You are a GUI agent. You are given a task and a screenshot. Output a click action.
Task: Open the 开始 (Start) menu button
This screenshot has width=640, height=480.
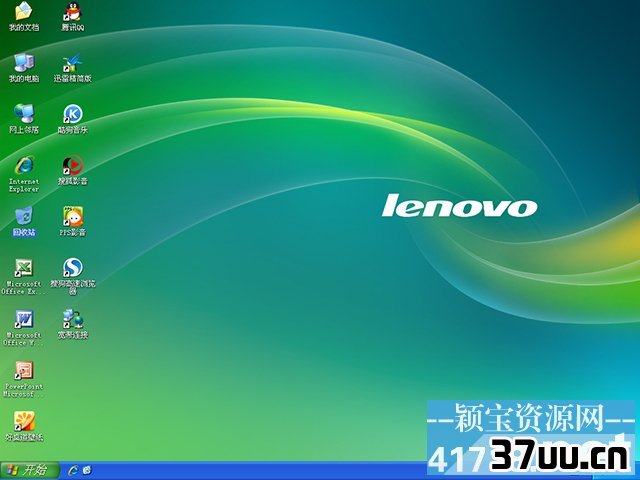click(x=29, y=471)
